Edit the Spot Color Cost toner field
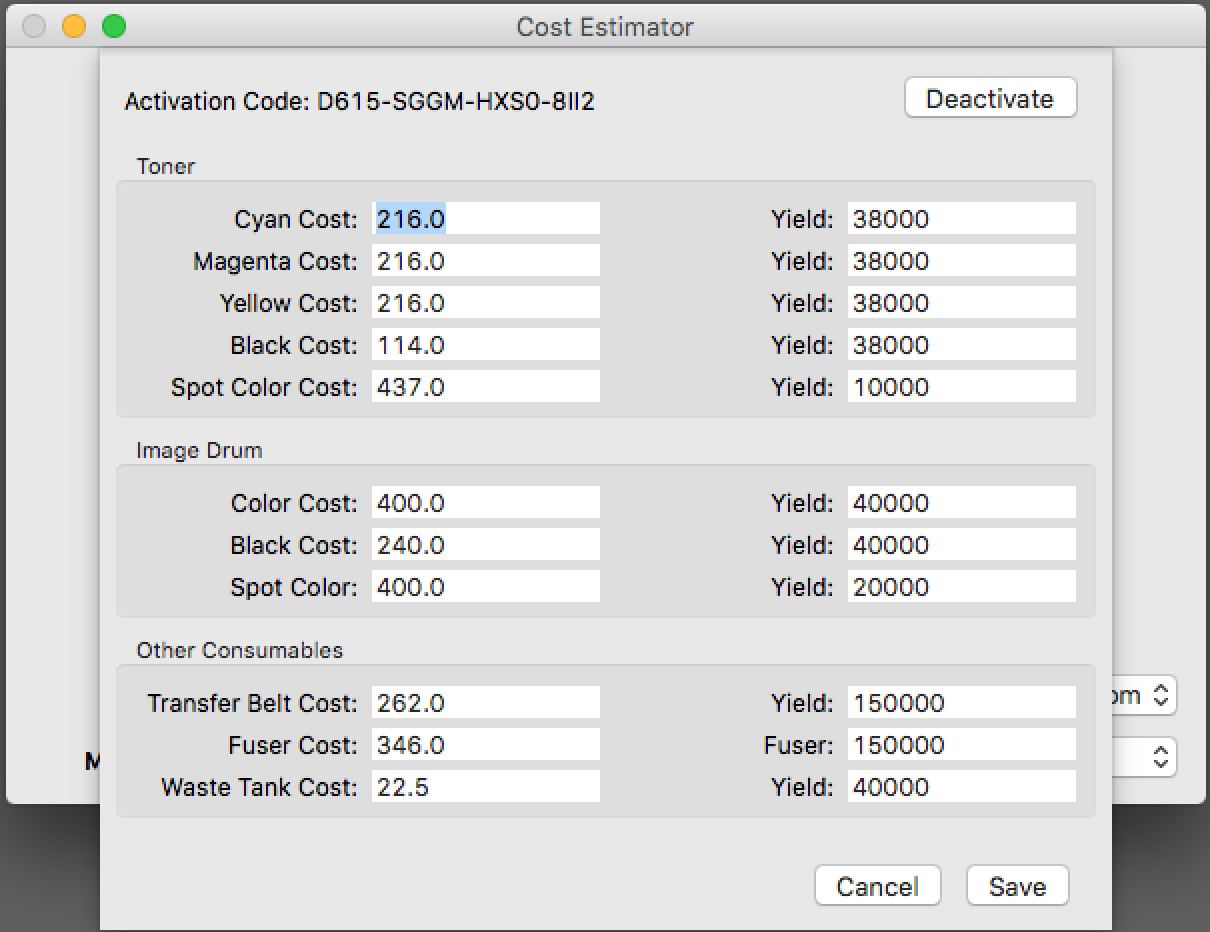1210x932 pixels. 486,387
